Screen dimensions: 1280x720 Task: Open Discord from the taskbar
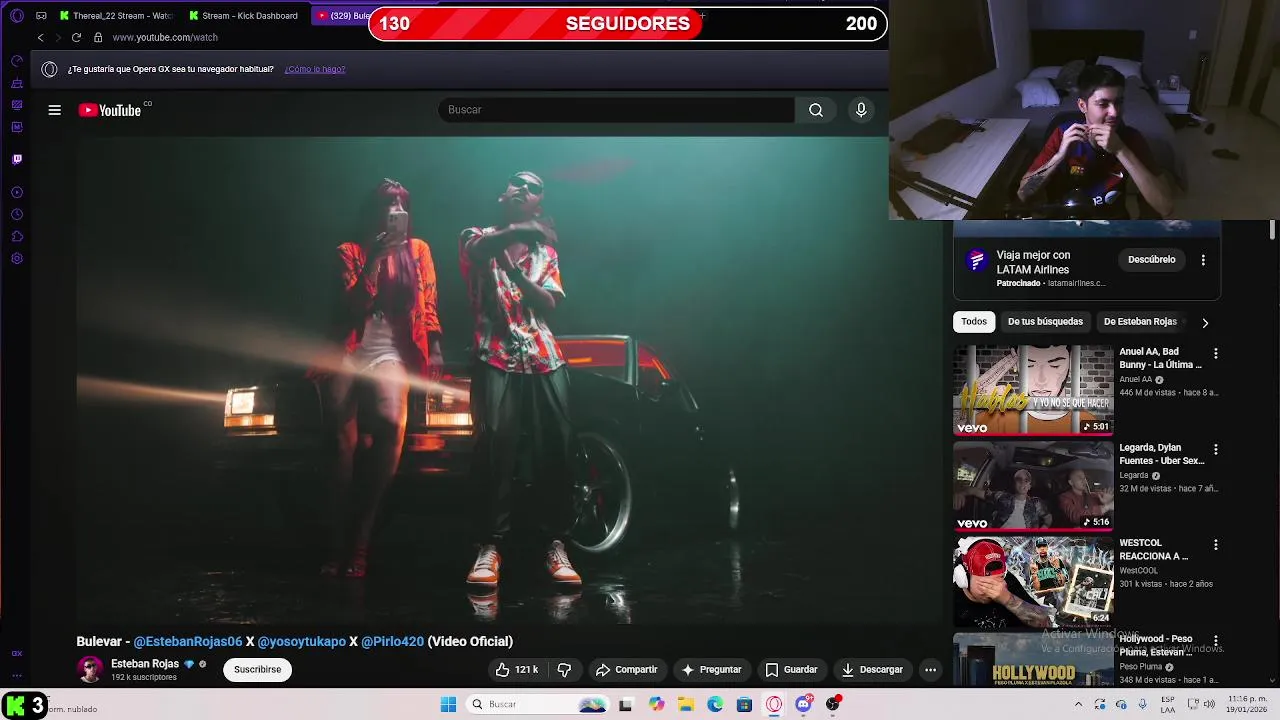(803, 704)
